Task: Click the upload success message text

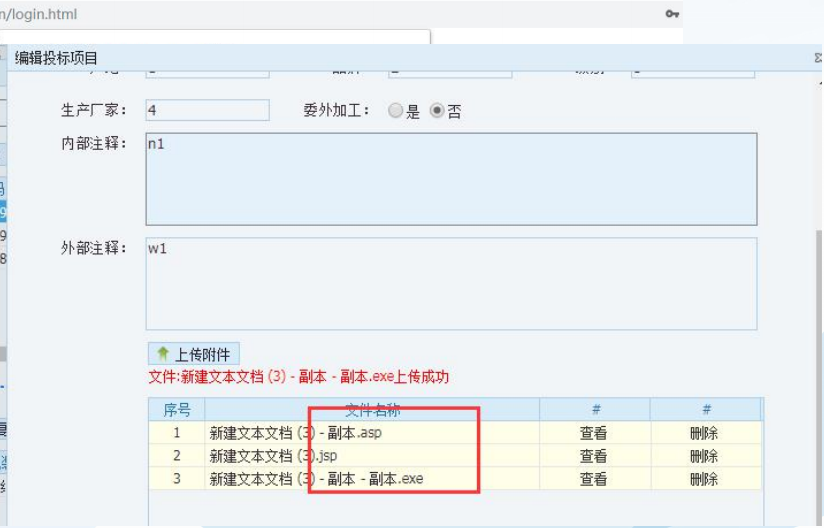Action: click(x=298, y=377)
